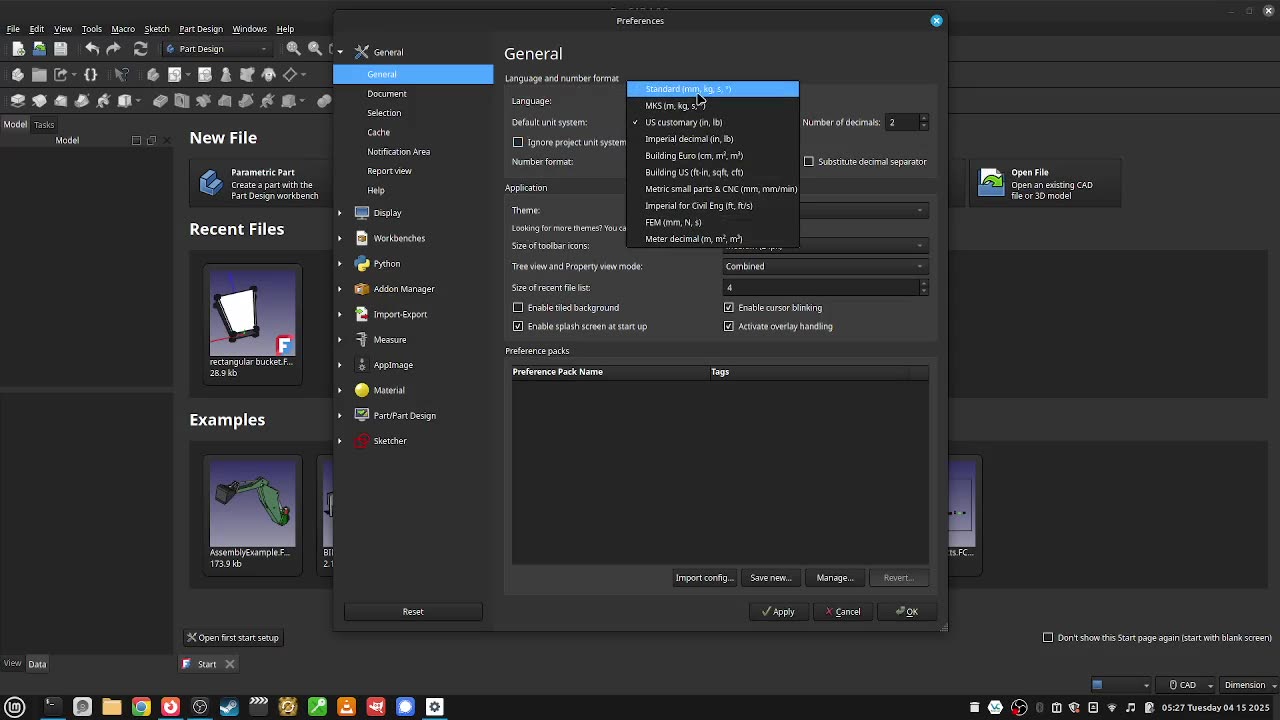Viewport: 1280px width, 720px height.
Task: Click the Additive Loft icon
Action: click(61, 100)
